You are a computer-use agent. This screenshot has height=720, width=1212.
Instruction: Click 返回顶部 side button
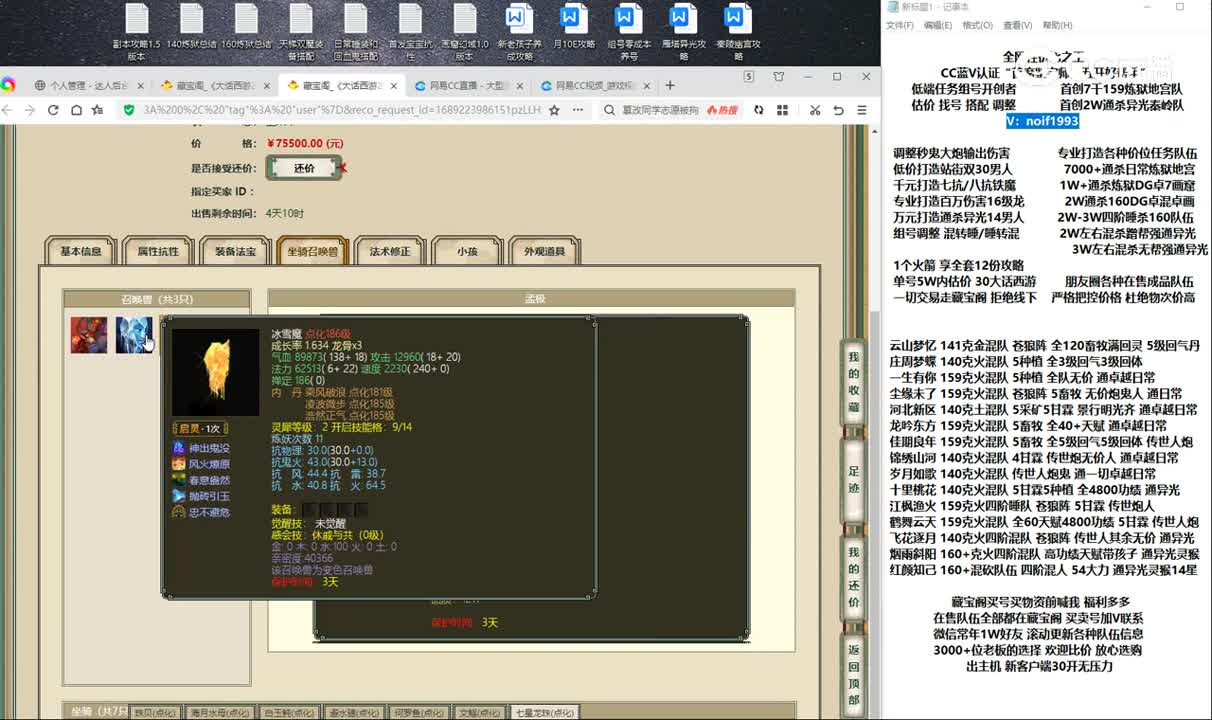(853, 674)
